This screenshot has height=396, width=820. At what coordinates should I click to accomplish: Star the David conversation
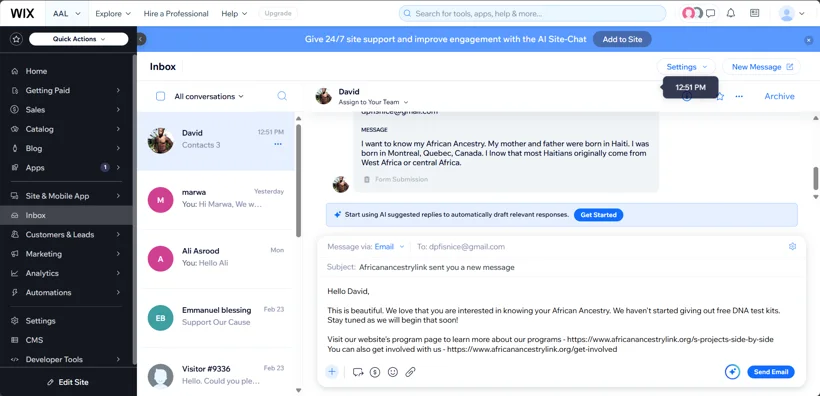tap(720, 96)
